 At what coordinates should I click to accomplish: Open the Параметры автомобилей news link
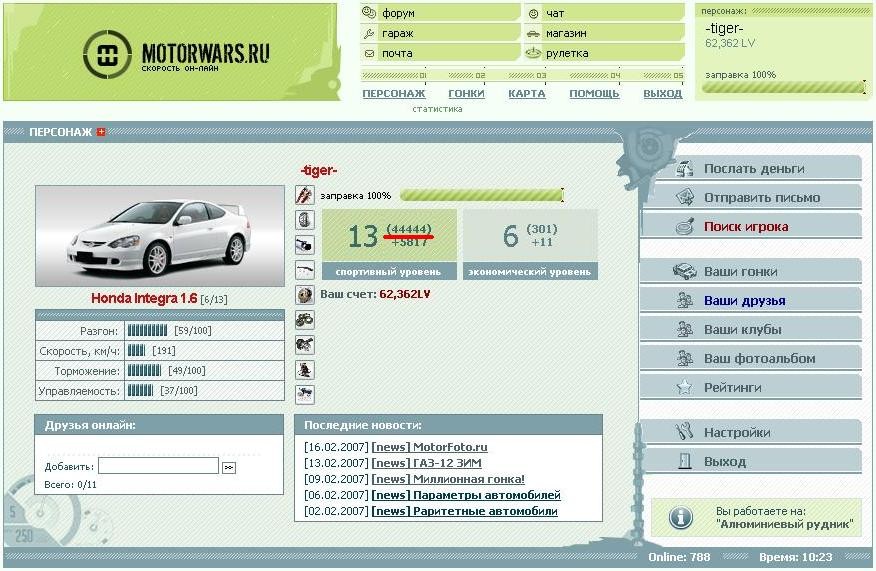click(x=466, y=495)
